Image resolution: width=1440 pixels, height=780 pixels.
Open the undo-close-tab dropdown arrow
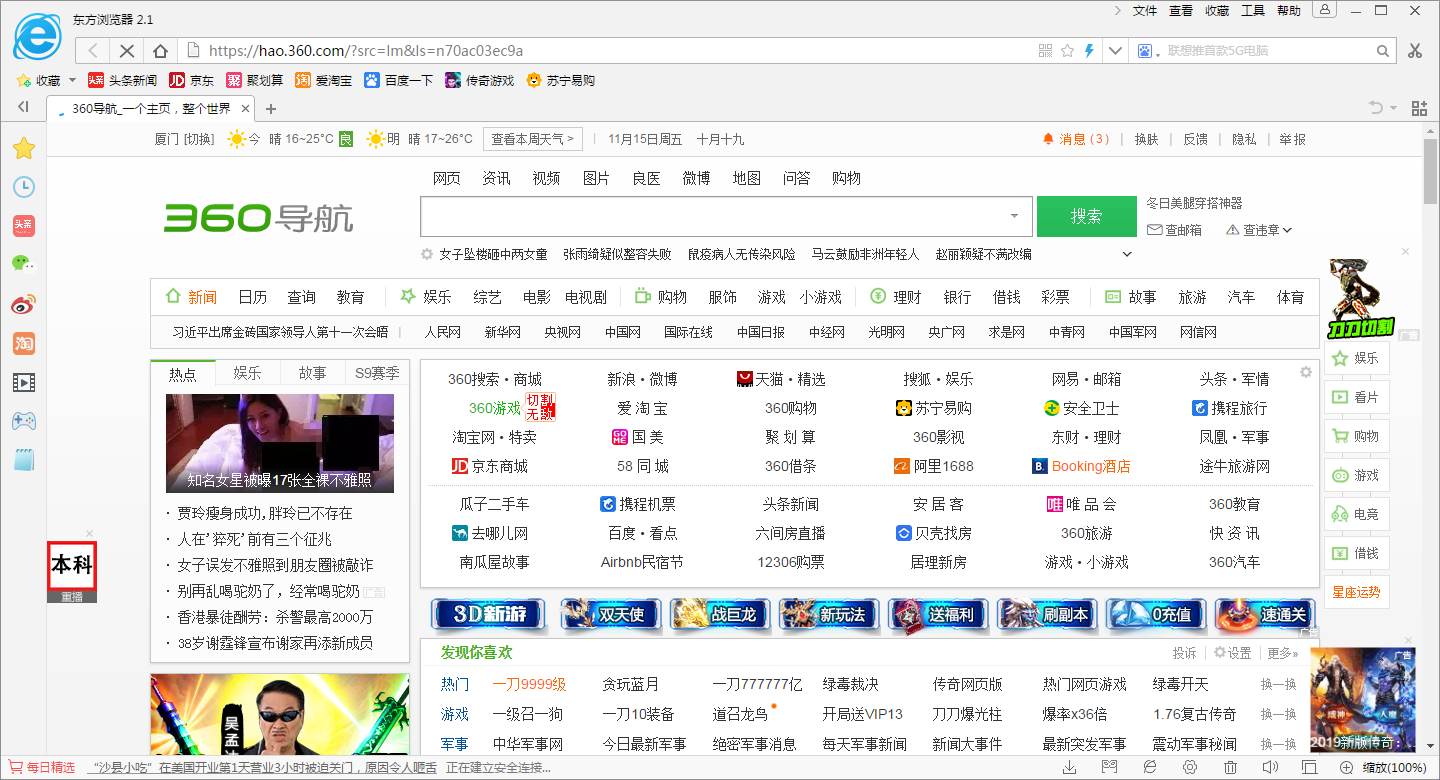(x=1395, y=108)
